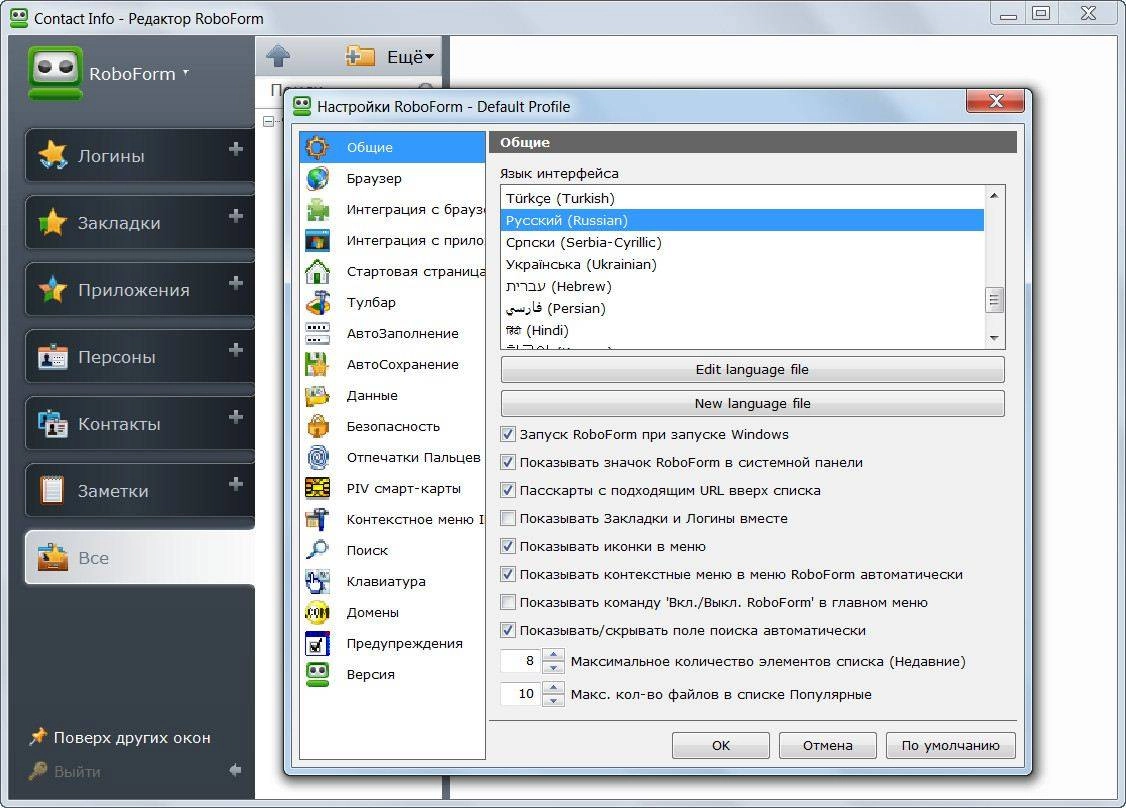Select the Все sidebar section
This screenshot has width=1126, height=808.
click(x=139, y=557)
